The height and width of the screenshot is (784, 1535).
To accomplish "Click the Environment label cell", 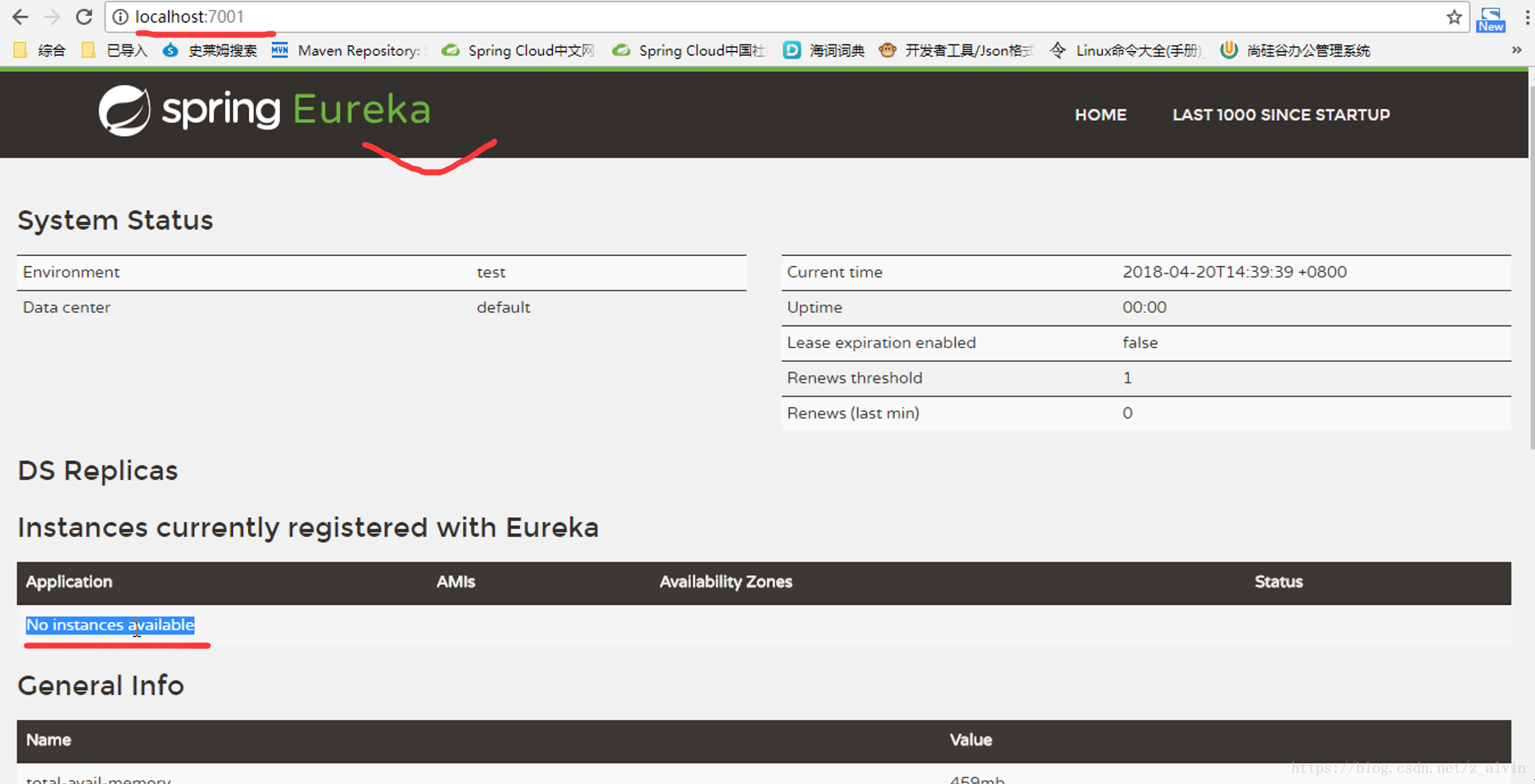I will click(x=71, y=273).
